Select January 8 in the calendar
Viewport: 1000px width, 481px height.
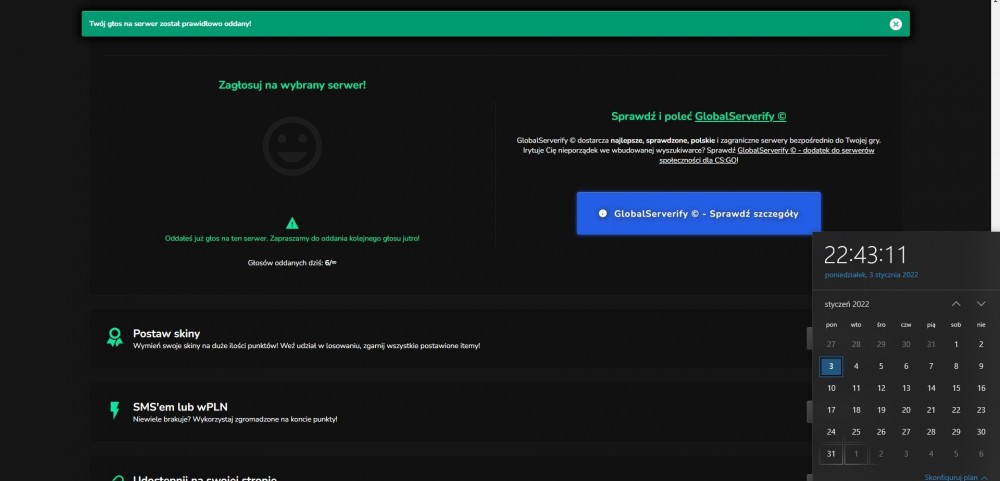tap(956, 366)
